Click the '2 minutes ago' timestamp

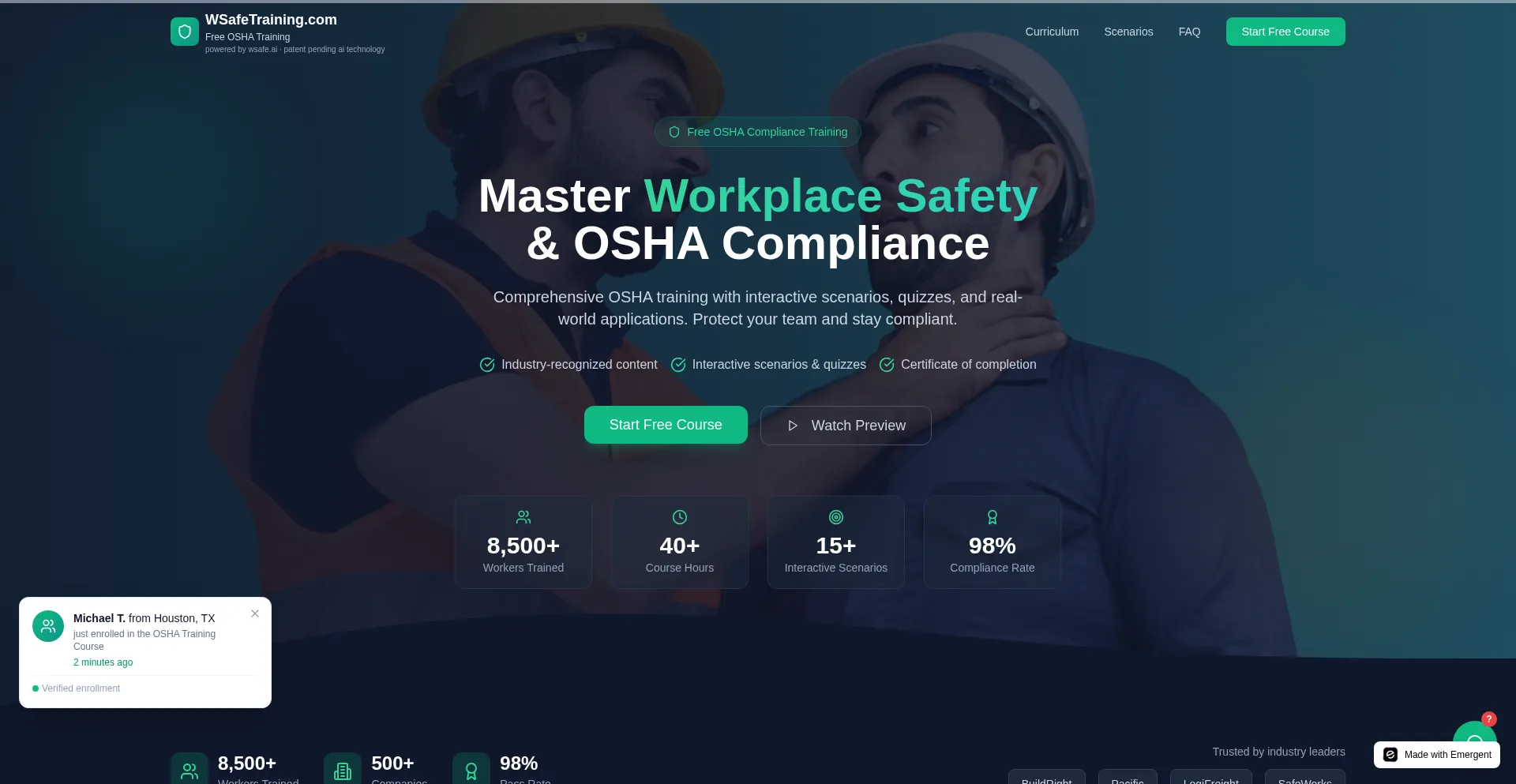tap(103, 662)
